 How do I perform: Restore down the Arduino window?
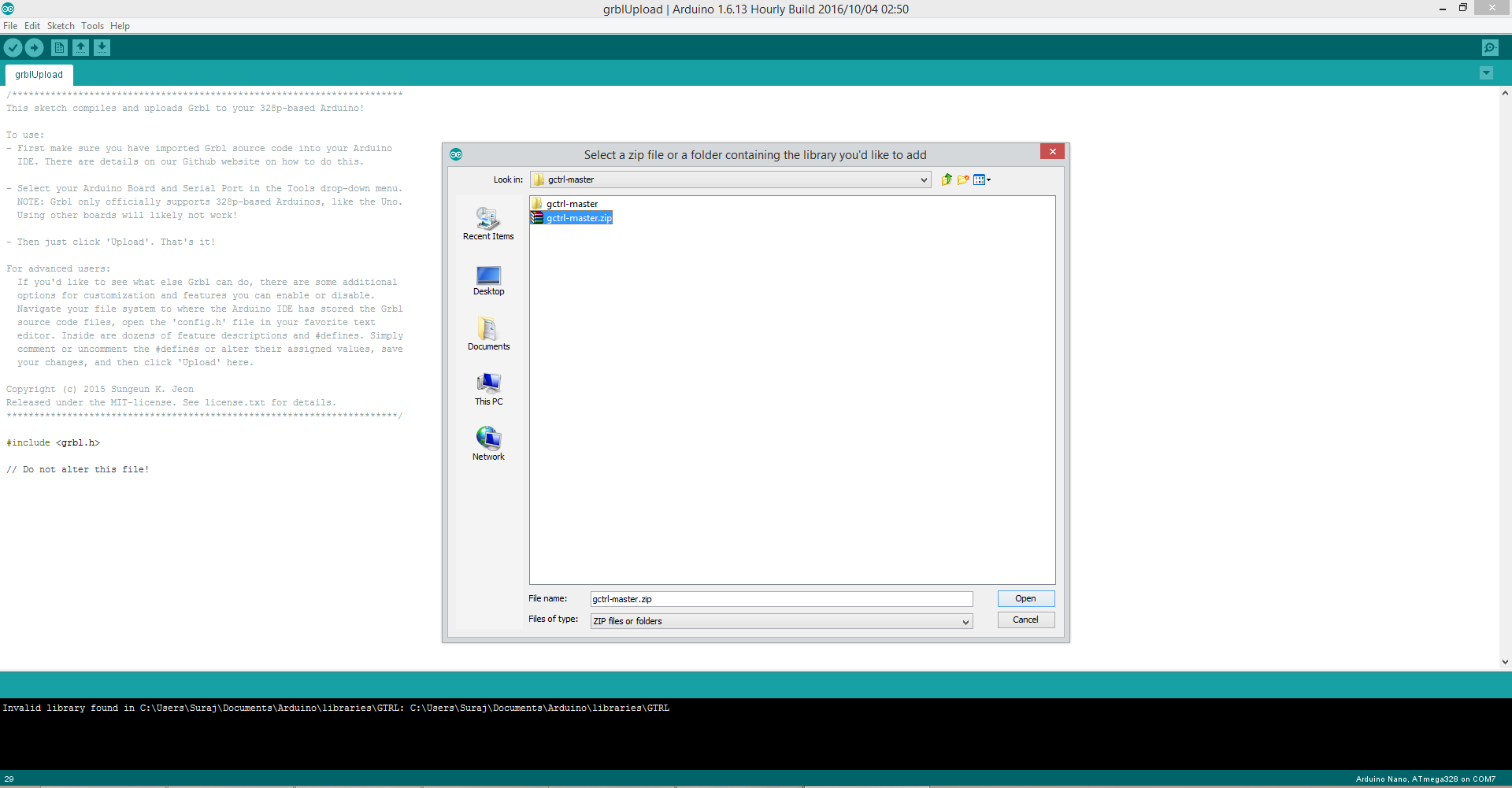[x=1463, y=8]
